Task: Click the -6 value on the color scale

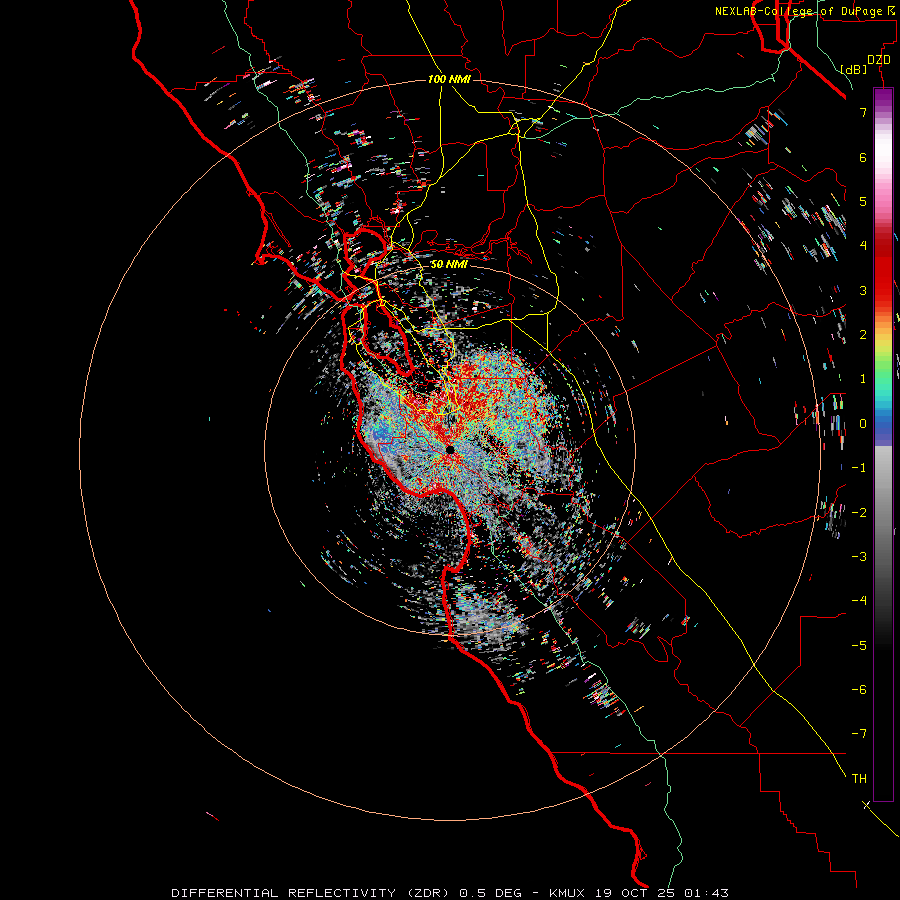Action: click(x=859, y=690)
